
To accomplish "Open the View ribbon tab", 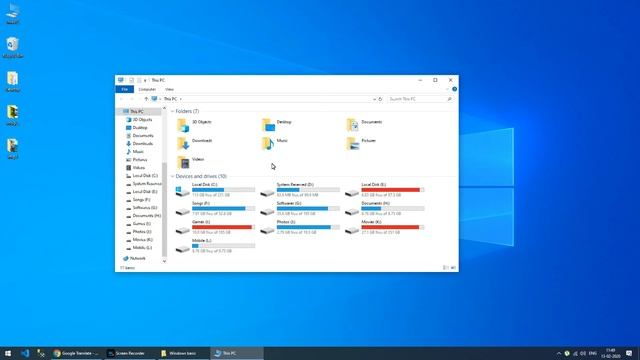I will (x=169, y=89).
